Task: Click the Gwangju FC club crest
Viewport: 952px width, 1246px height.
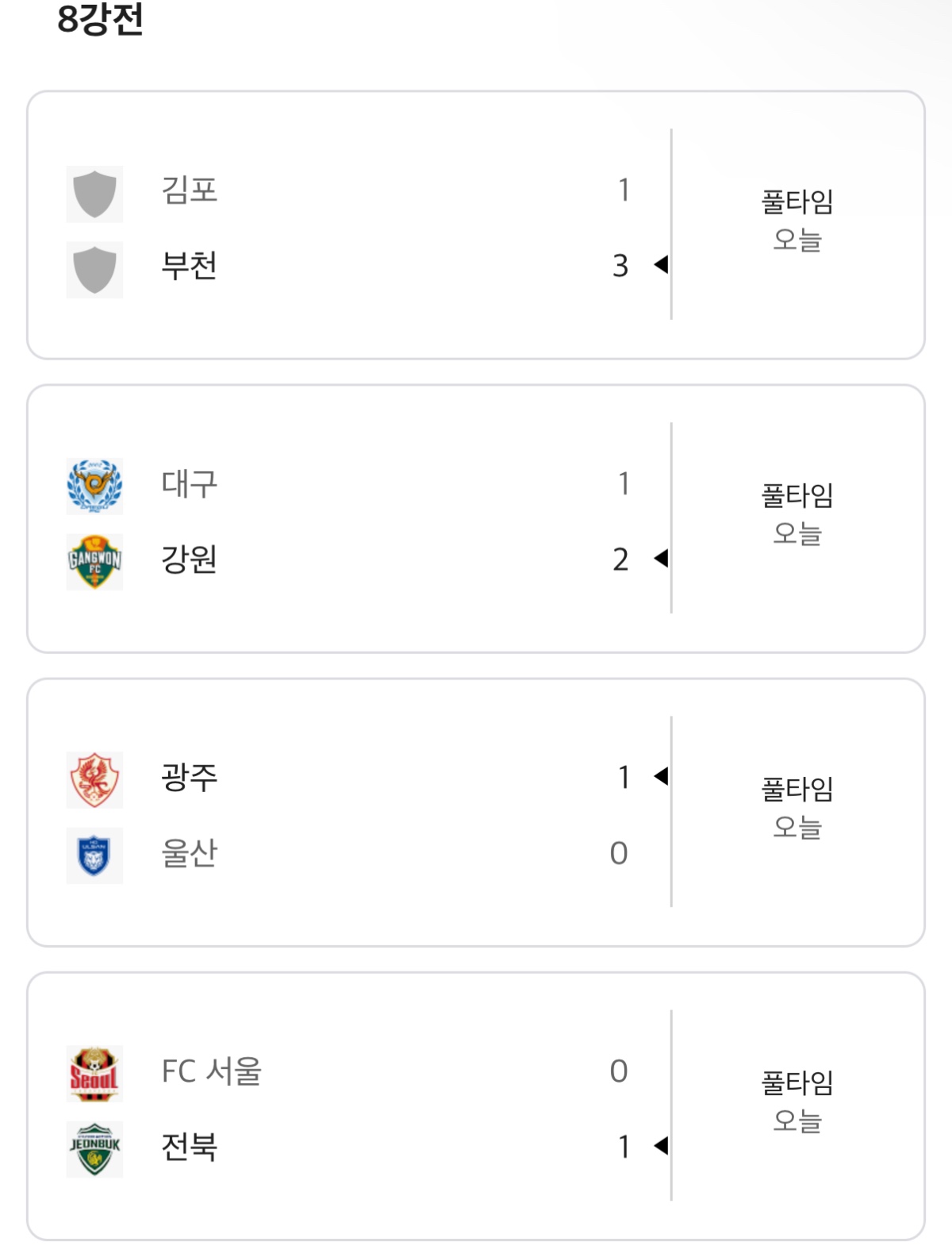Action: pyautogui.click(x=94, y=779)
